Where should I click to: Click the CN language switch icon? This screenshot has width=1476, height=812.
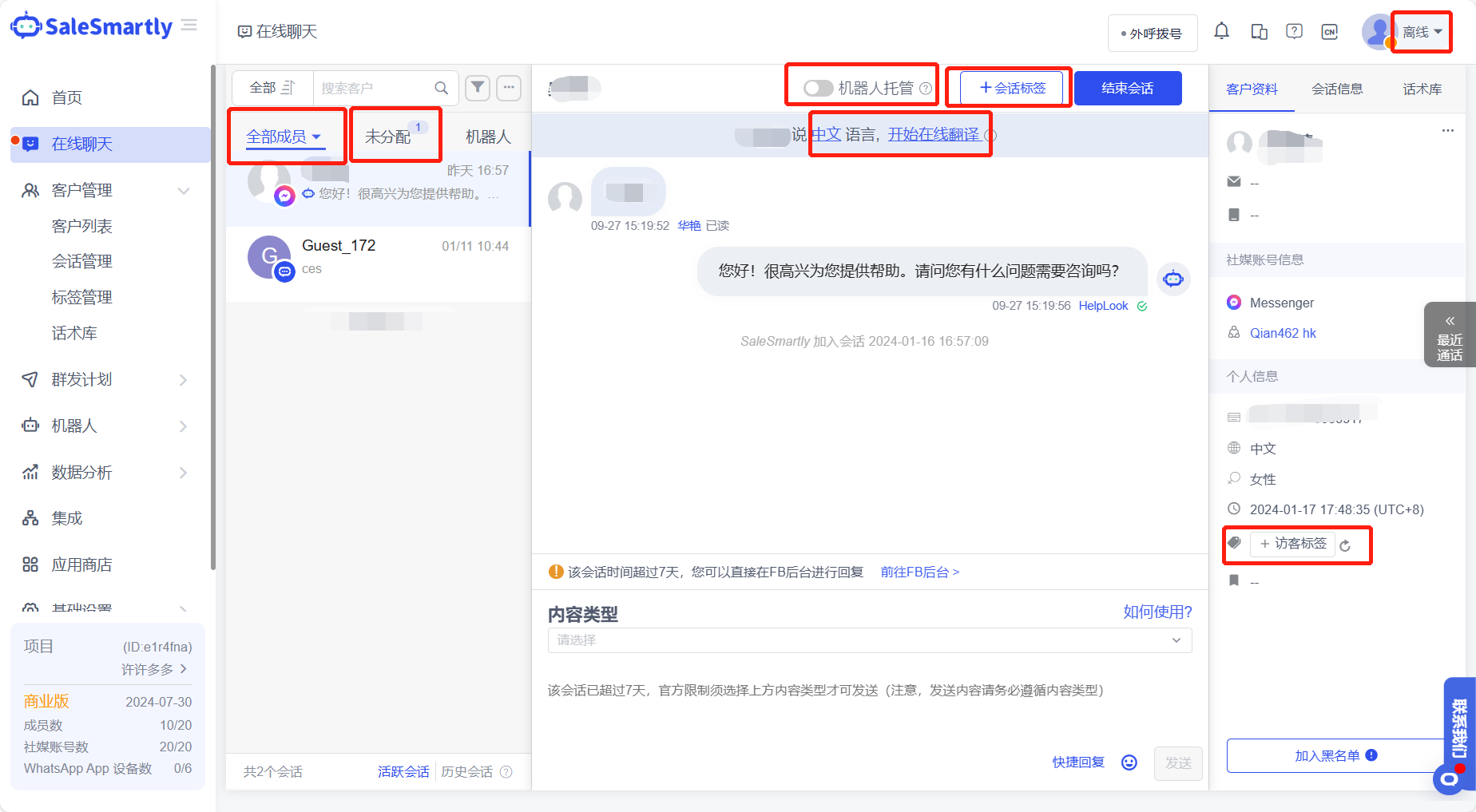click(1330, 31)
